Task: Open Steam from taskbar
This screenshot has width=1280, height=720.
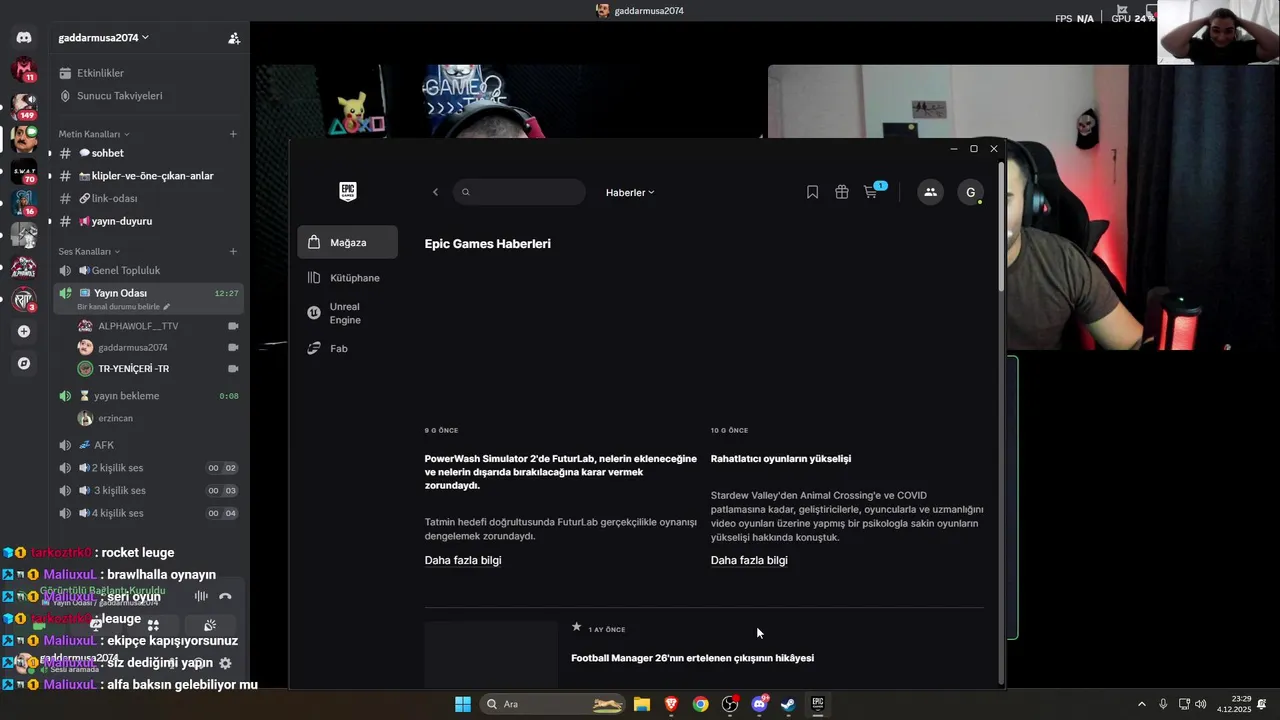Action: [x=788, y=704]
